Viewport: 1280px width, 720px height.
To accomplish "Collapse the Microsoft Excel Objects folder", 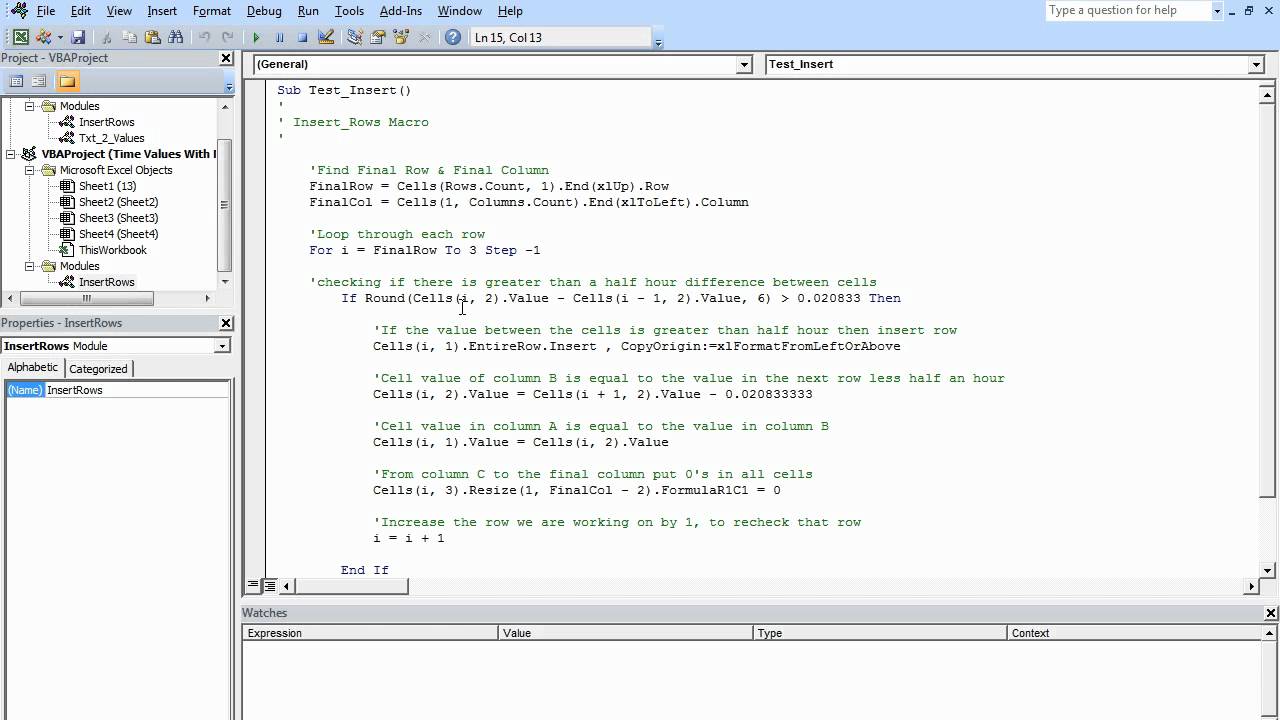I will (x=30, y=170).
